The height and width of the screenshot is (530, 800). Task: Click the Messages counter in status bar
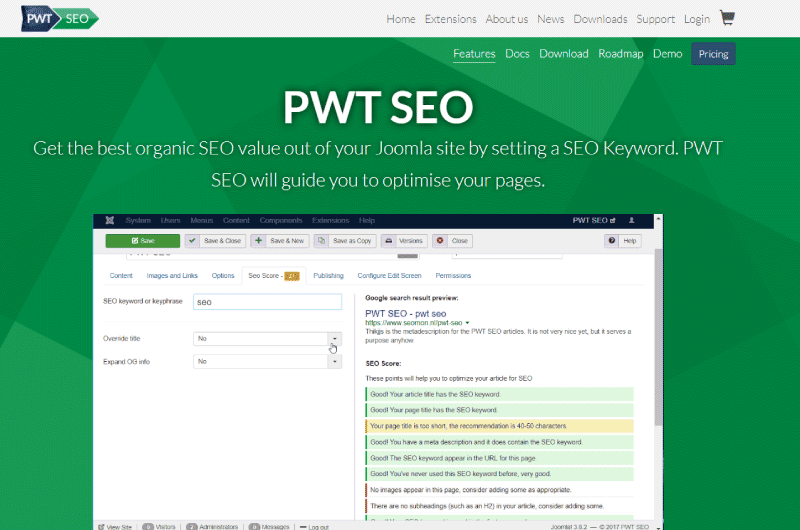coord(269,526)
